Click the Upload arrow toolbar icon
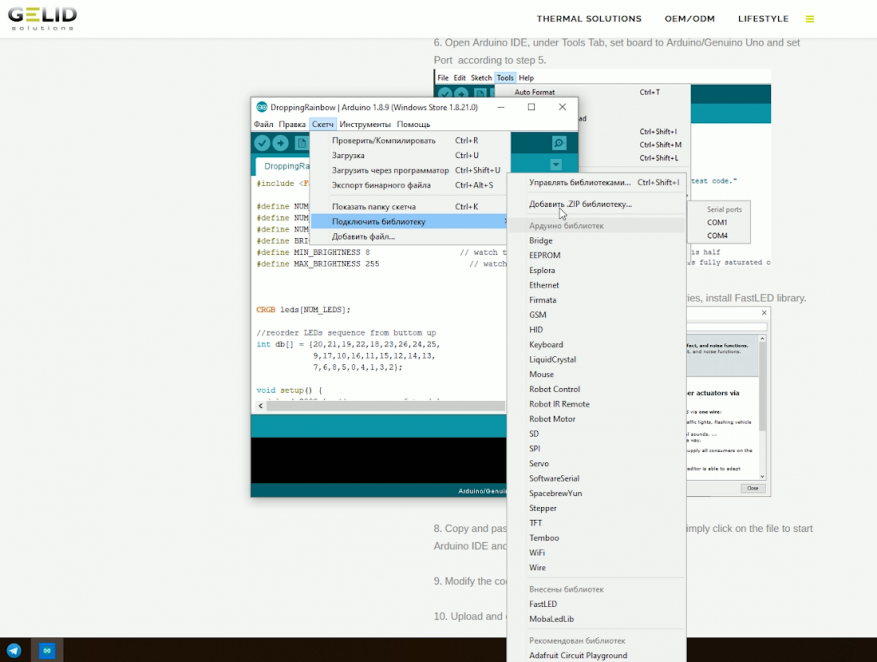Viewport: 877px width, 662px height. (x=280, y=143)
